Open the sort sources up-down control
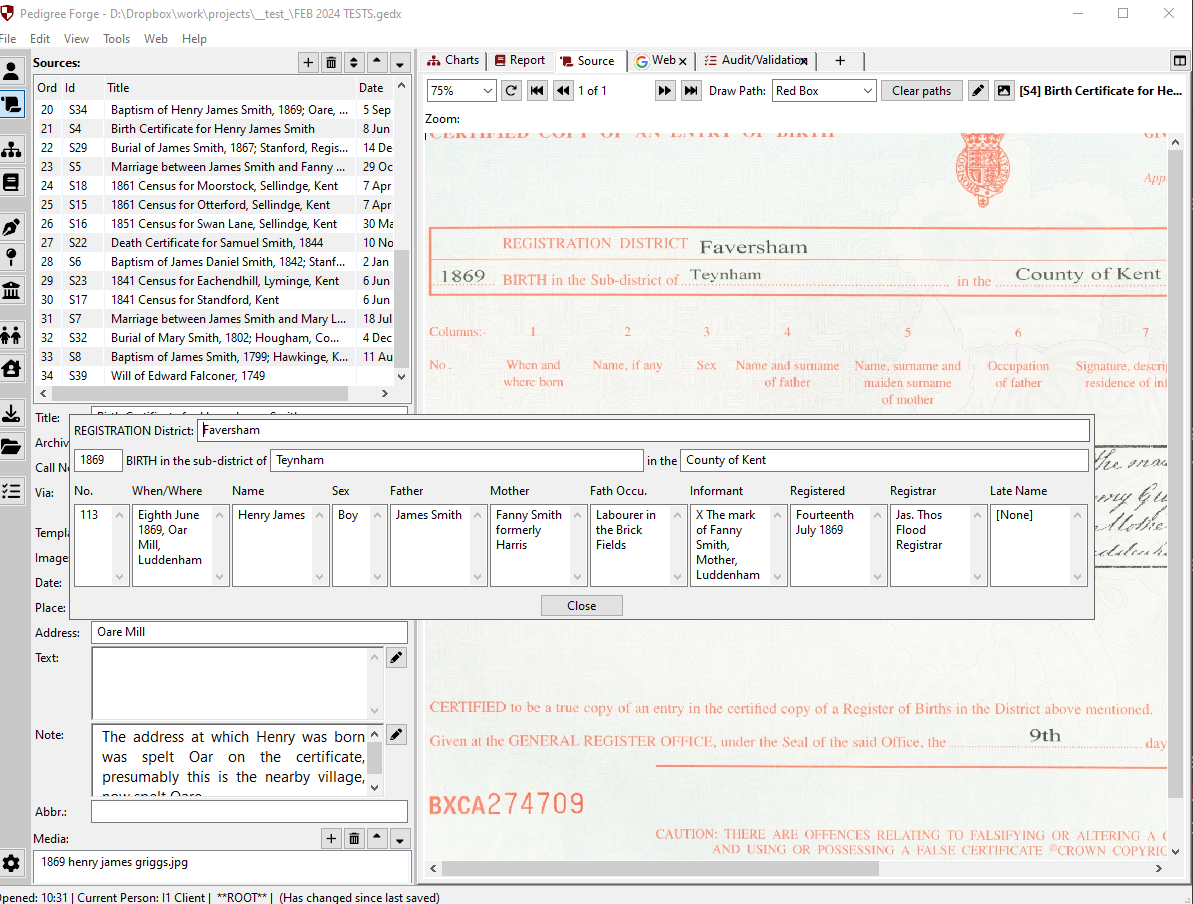Screen dimensions: 1193x904 [x=354, y=63]
